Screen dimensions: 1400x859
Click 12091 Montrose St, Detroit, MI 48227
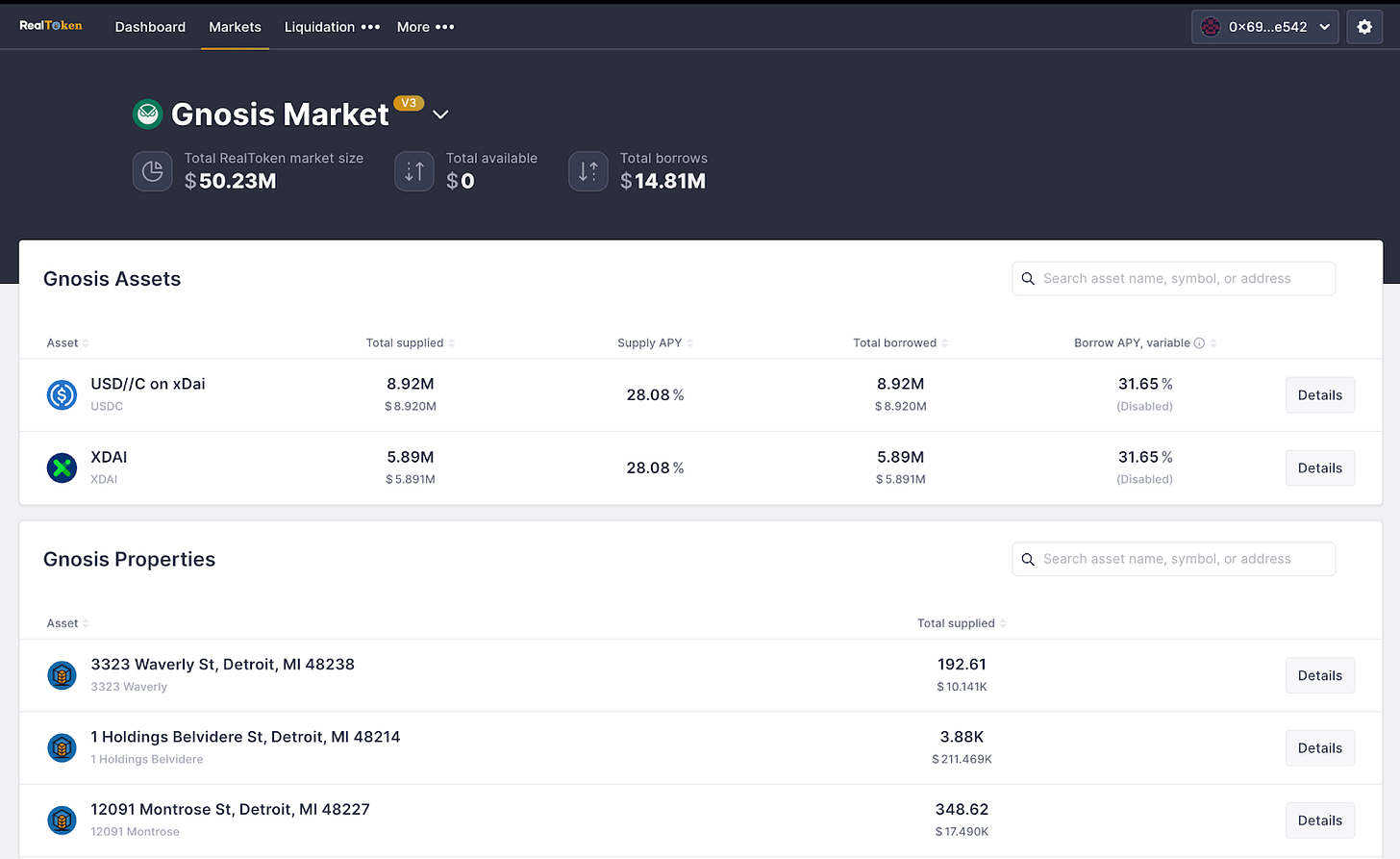230,809
